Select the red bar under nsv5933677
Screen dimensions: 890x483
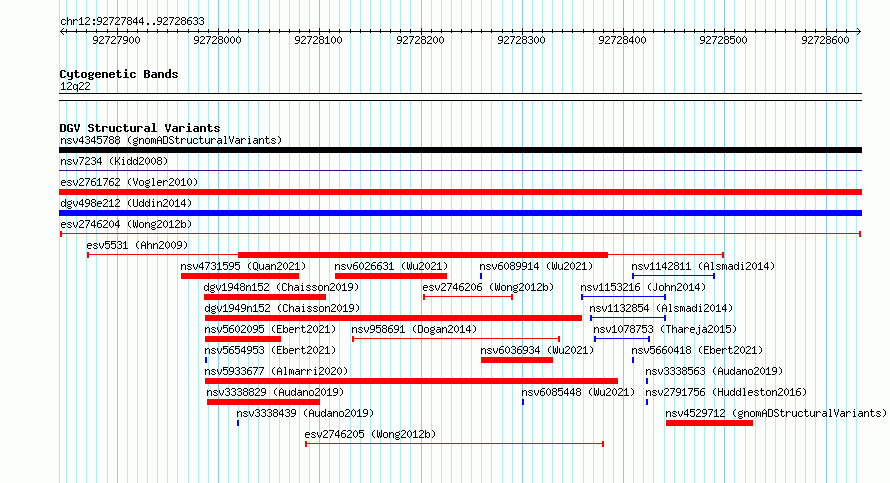[x=412, y=381]
